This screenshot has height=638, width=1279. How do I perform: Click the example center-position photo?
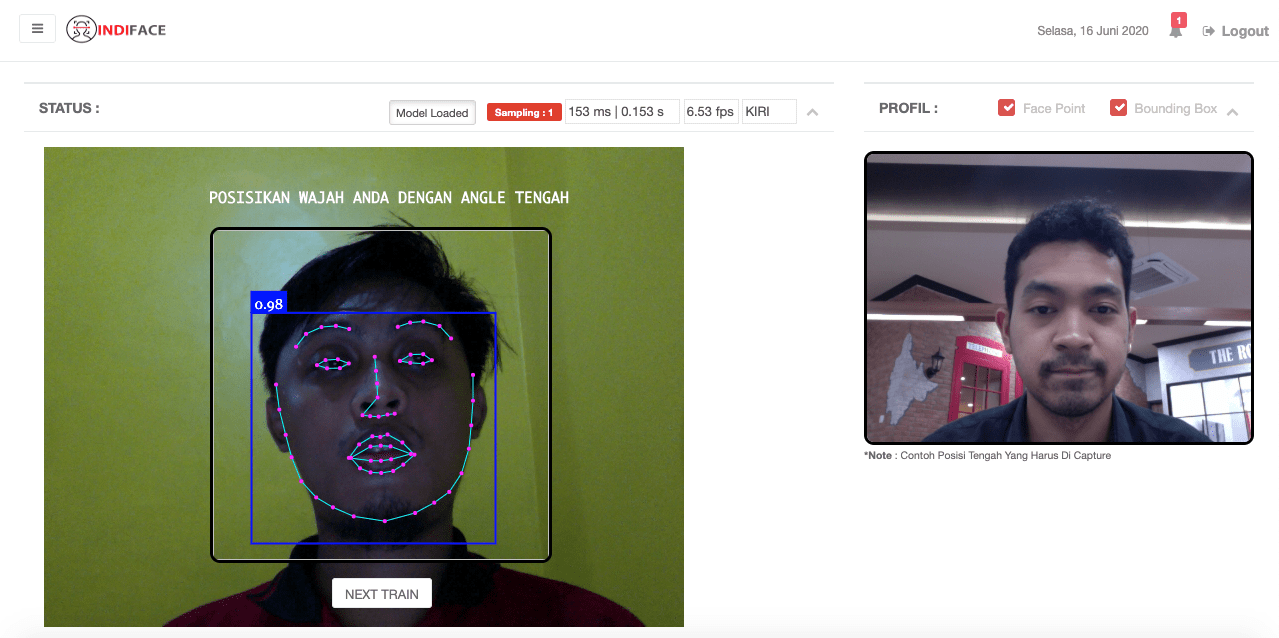[1058, 298]
